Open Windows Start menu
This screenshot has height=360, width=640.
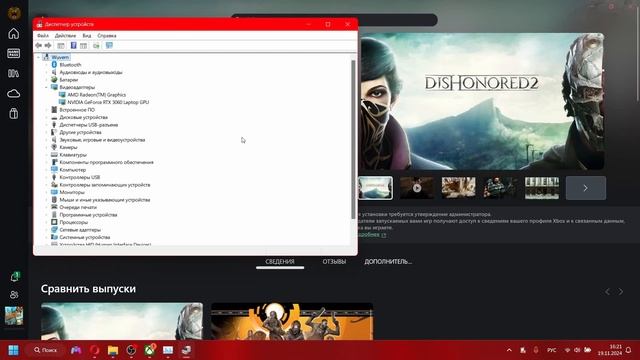point(13,350)
